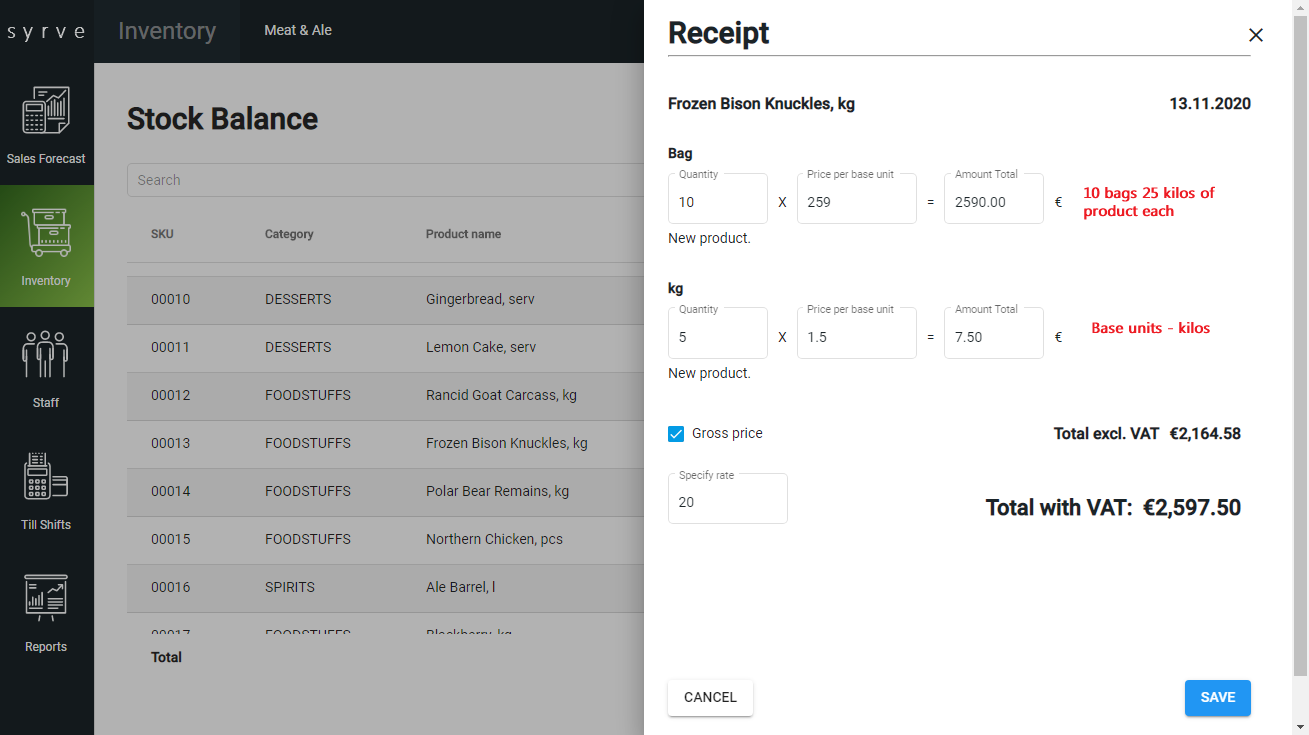1309x735 pixels.
Task: Click the Meat & Ale store selector
Action: (x=298, y=31)
